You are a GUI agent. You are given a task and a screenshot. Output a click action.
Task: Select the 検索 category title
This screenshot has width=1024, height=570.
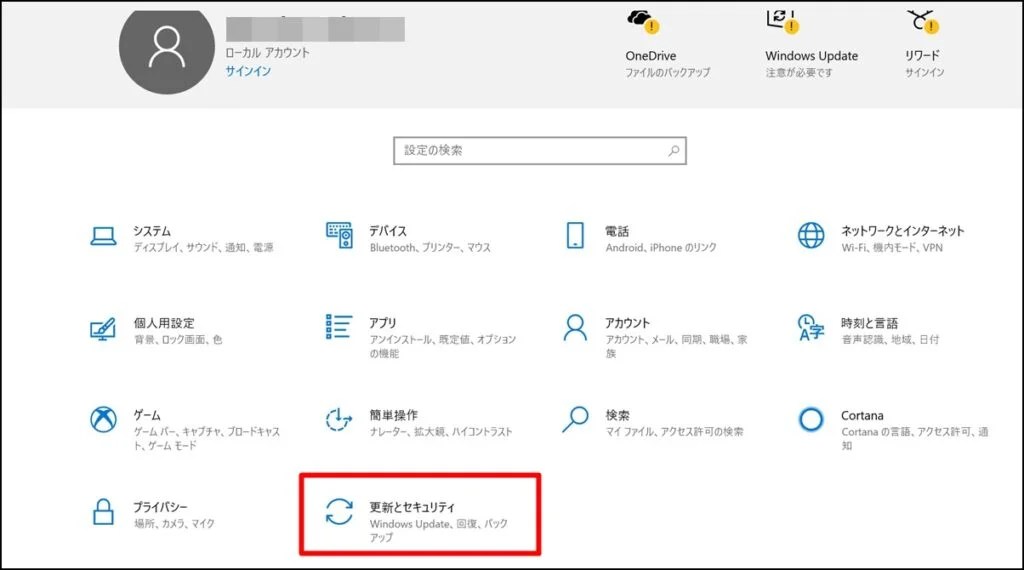(617, 415)
